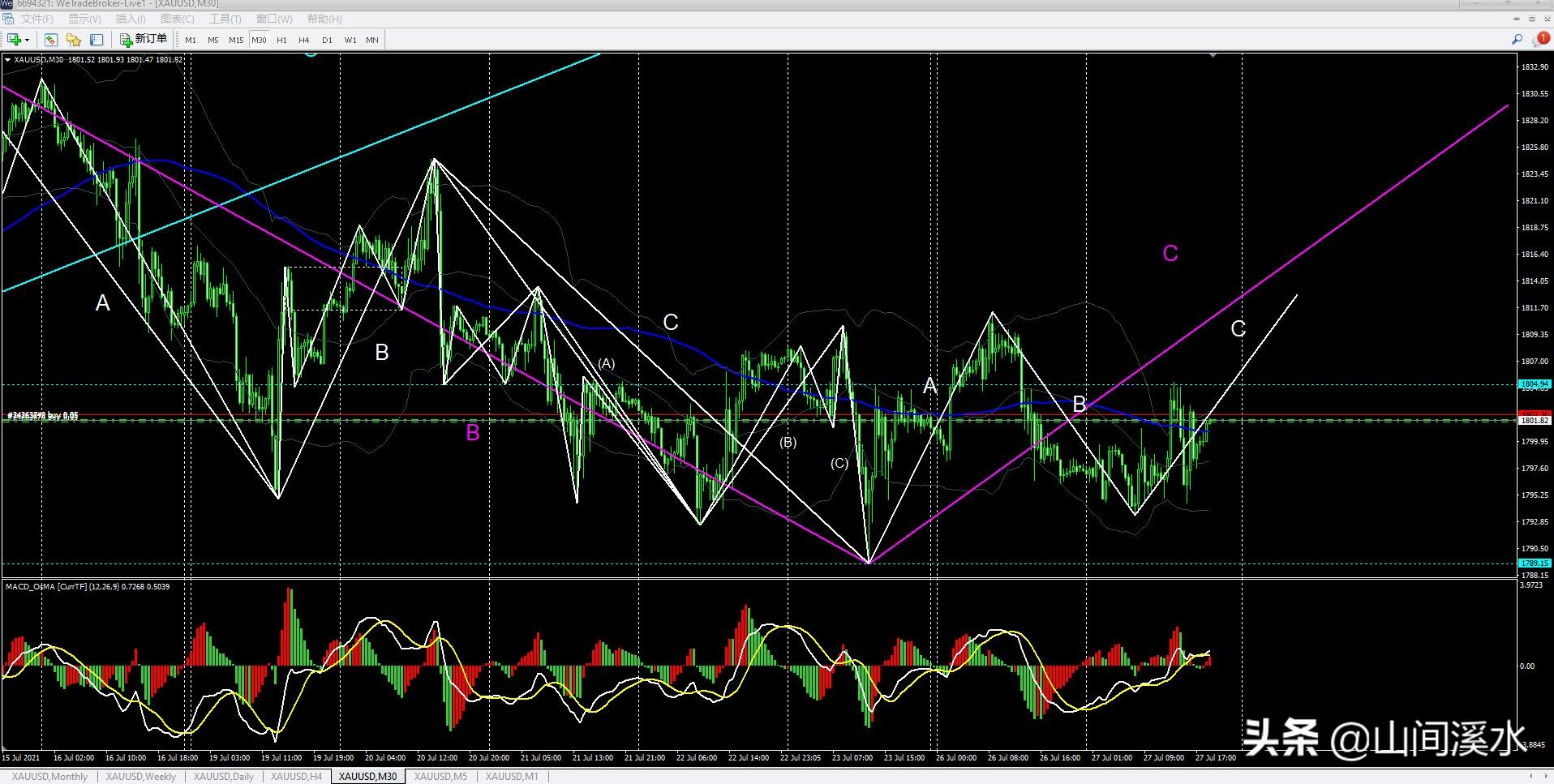Switch to the XAUUSD,Monthly chart tab

tap(49, 777)
